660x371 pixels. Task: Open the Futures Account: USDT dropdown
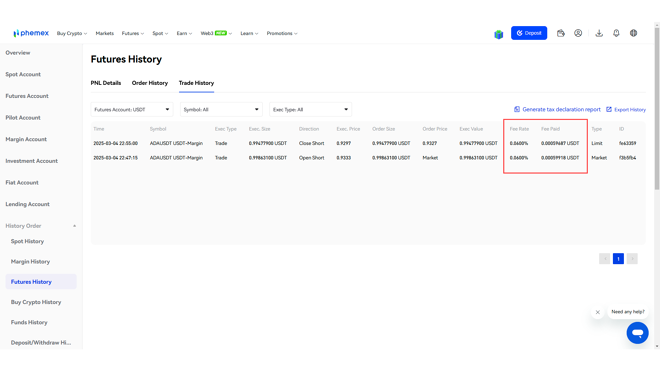pos(132,109)
